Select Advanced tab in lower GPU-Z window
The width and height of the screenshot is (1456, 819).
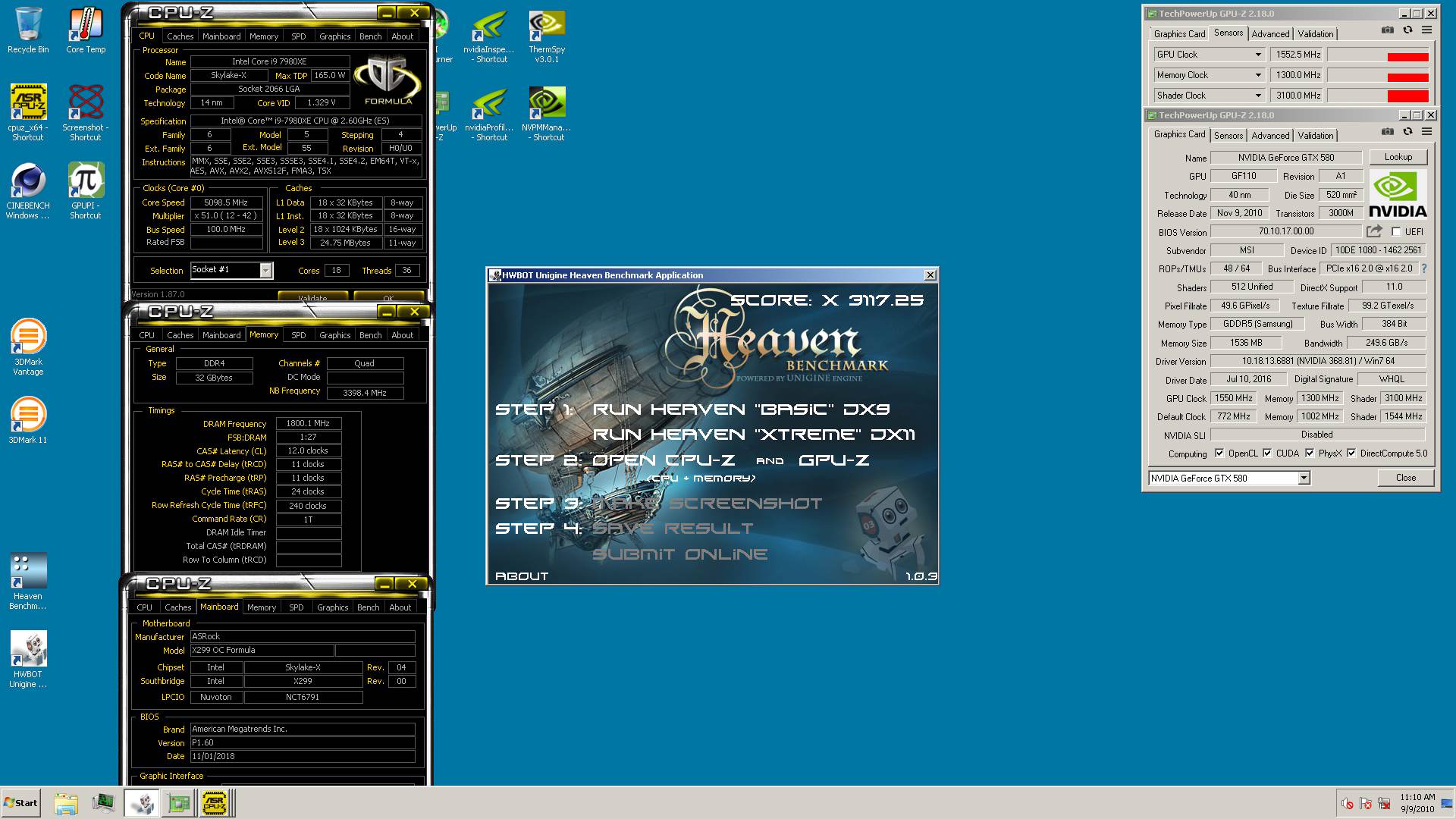(1270, 136)
